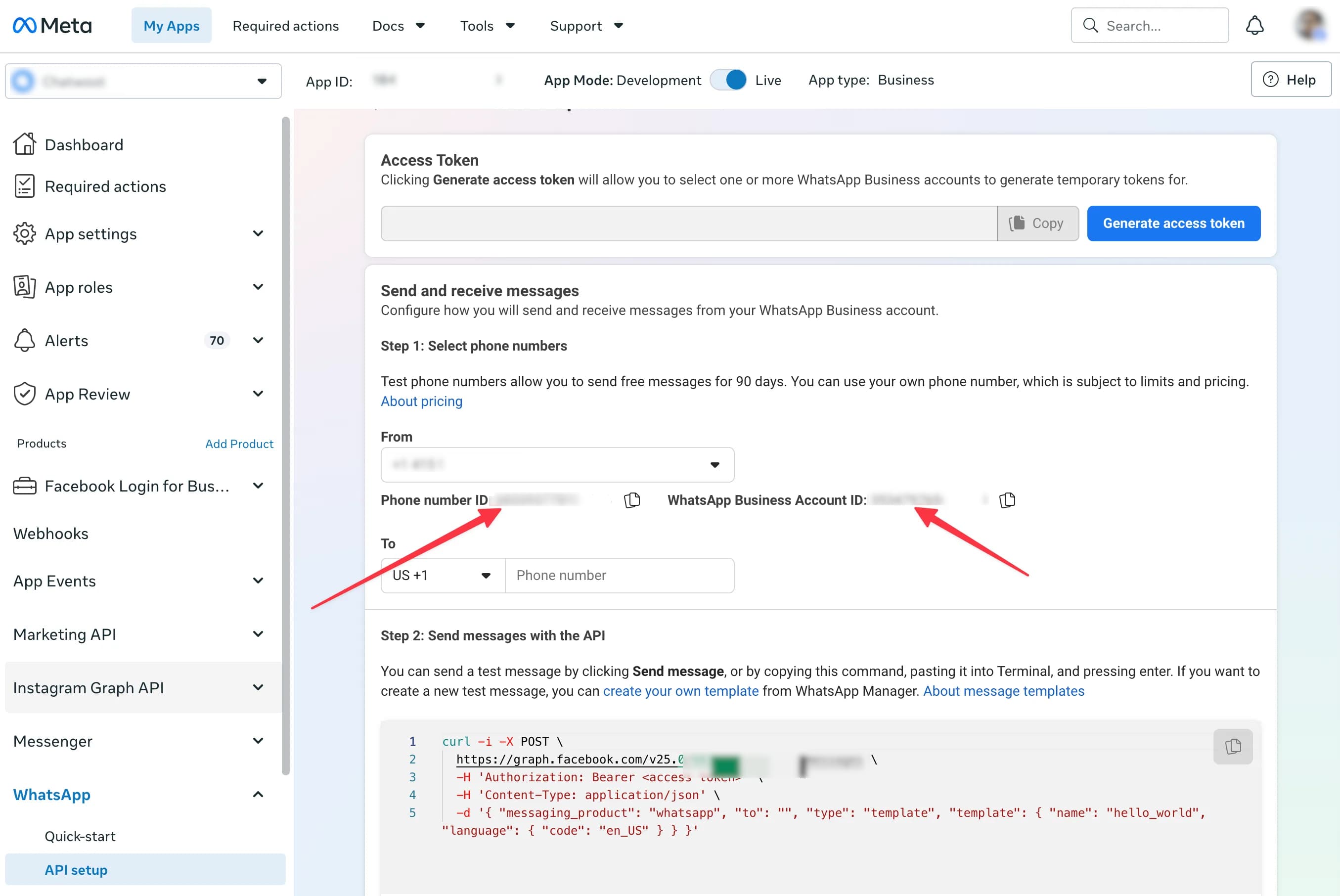
Task: Copy the WhatsApp Business Account ID
Action: click(x=1007, y=500)
